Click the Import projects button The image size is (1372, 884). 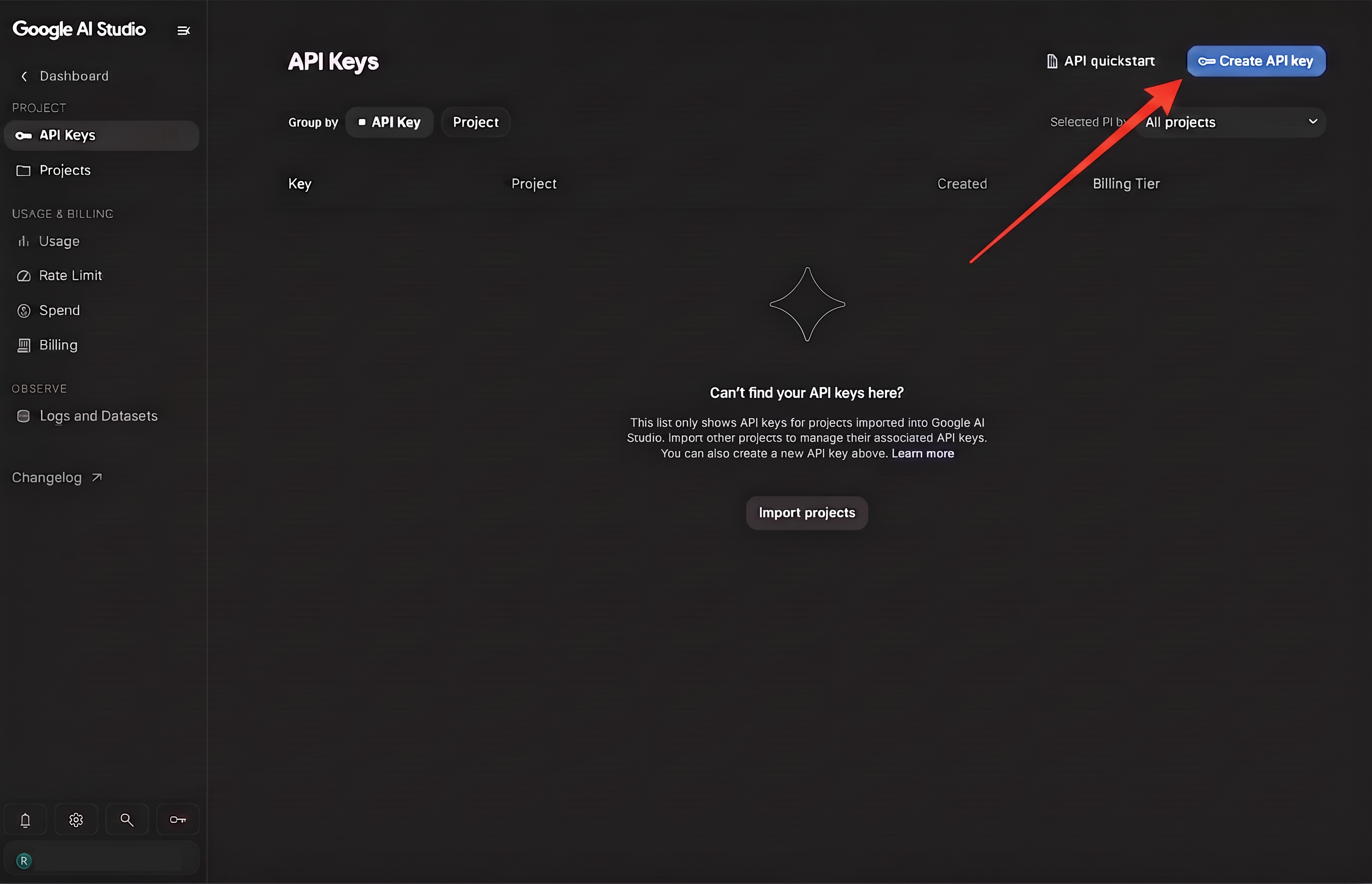pos(807,513)
